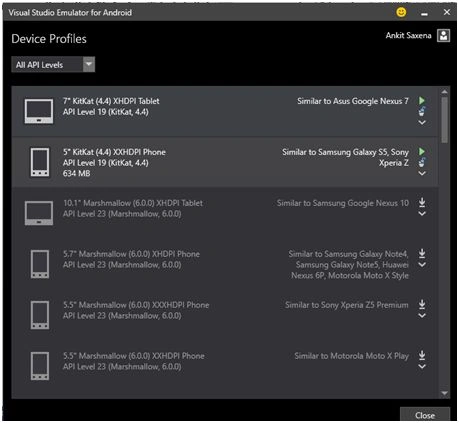Viewport: 459px width, 423px height.
Task: Select the 7" KitKat tablet device thumbnail
Action: point(39,111)
